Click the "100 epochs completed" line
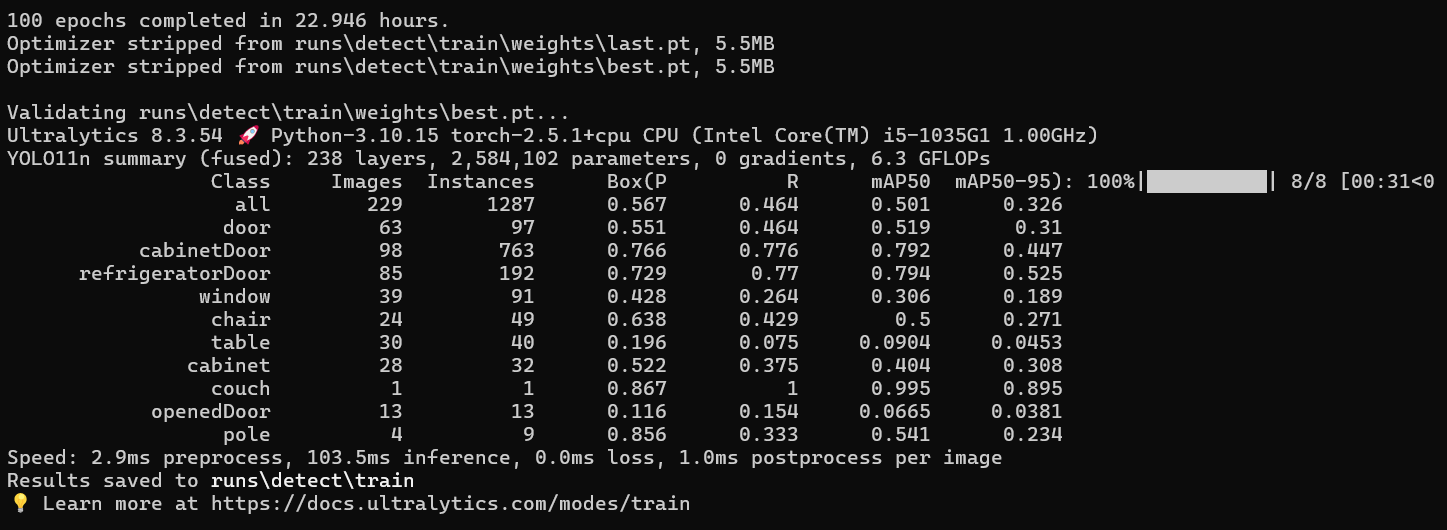The width and height of the screenshot is (1447, 530). (228, 21)
